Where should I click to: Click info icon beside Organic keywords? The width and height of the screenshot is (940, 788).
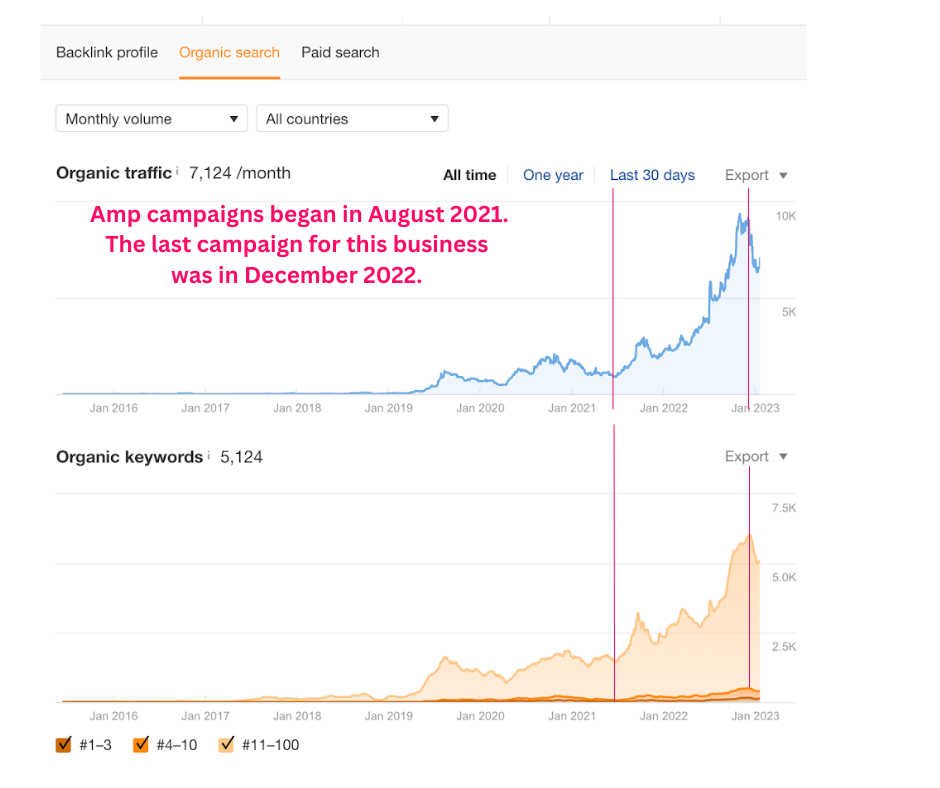point(209,456)
